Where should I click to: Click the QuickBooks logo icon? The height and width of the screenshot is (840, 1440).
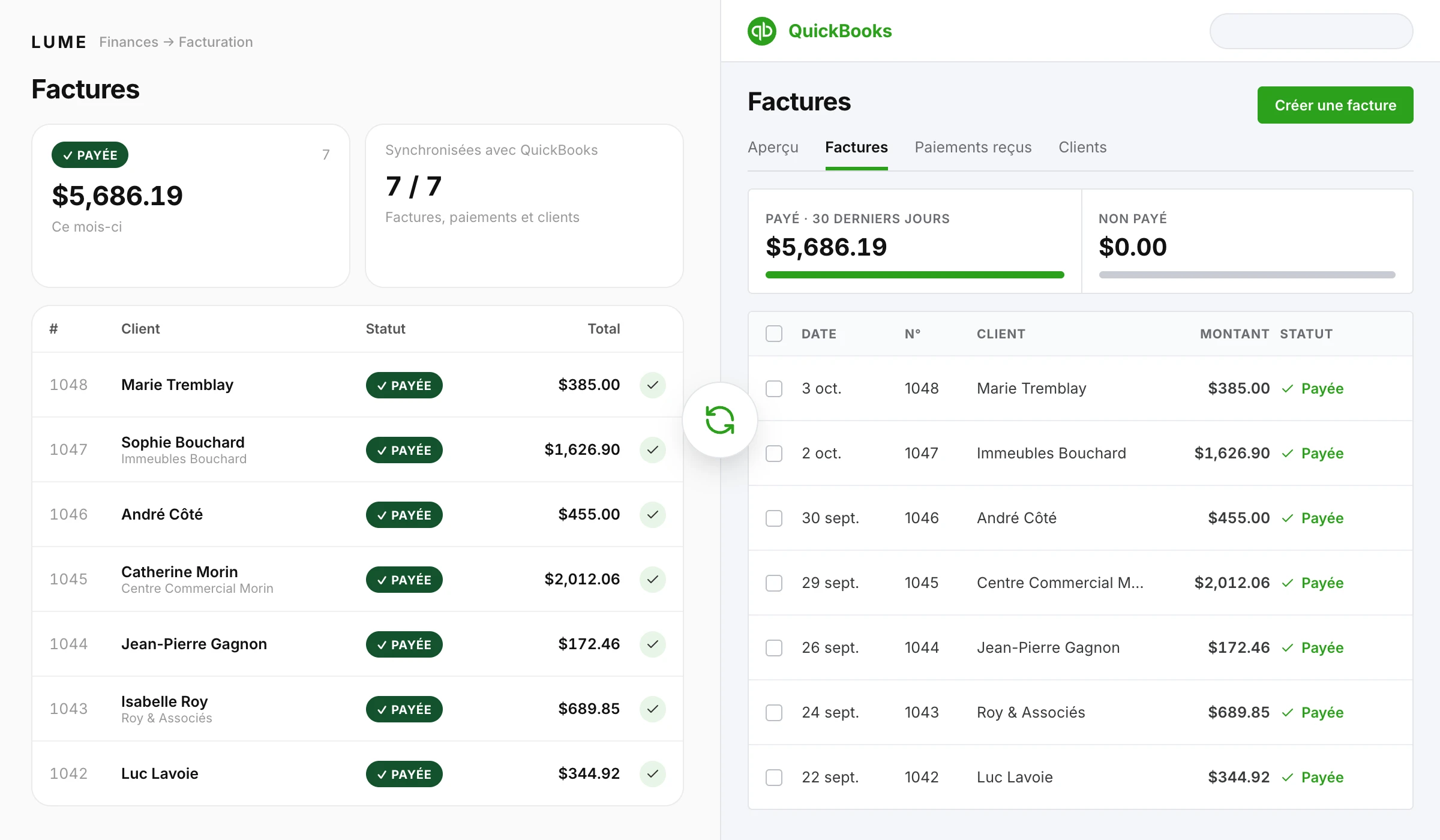click(x=762, y=31)
